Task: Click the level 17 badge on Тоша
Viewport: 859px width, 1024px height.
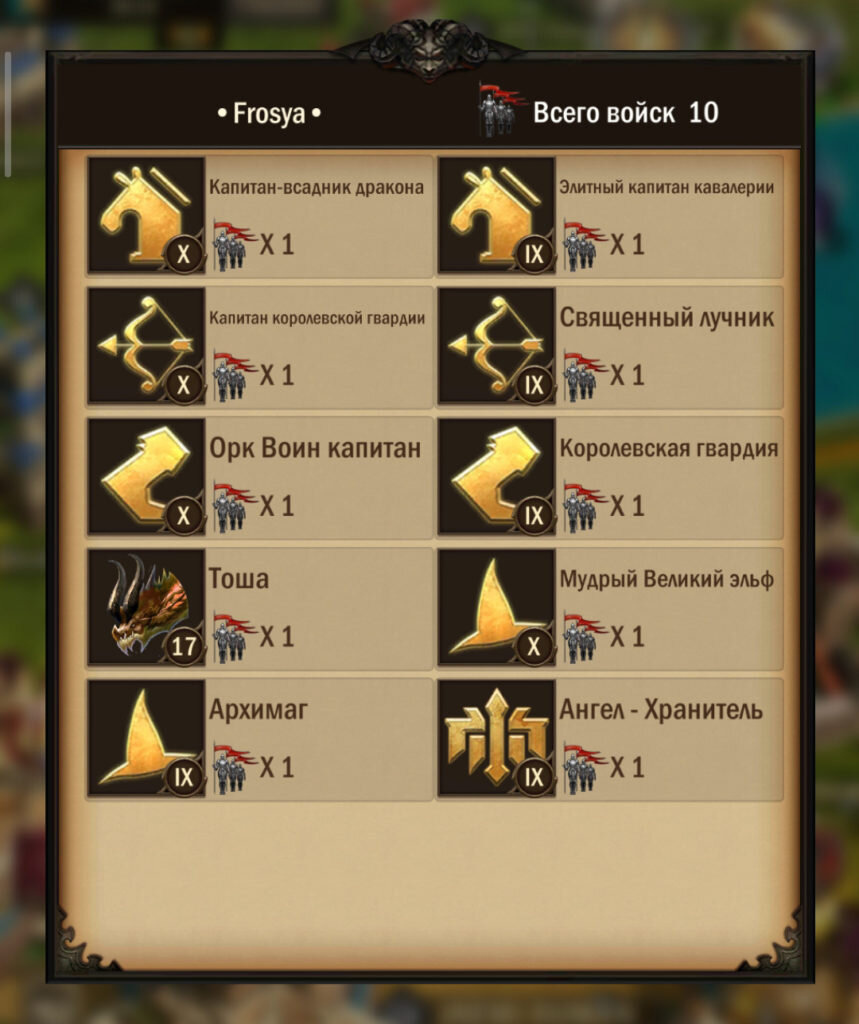Action: 184,646
